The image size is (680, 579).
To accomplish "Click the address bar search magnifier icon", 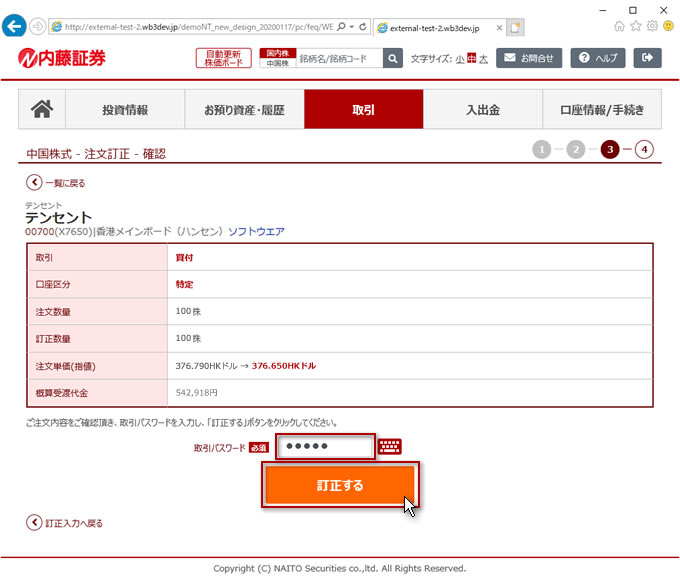I will coord(341,26).
